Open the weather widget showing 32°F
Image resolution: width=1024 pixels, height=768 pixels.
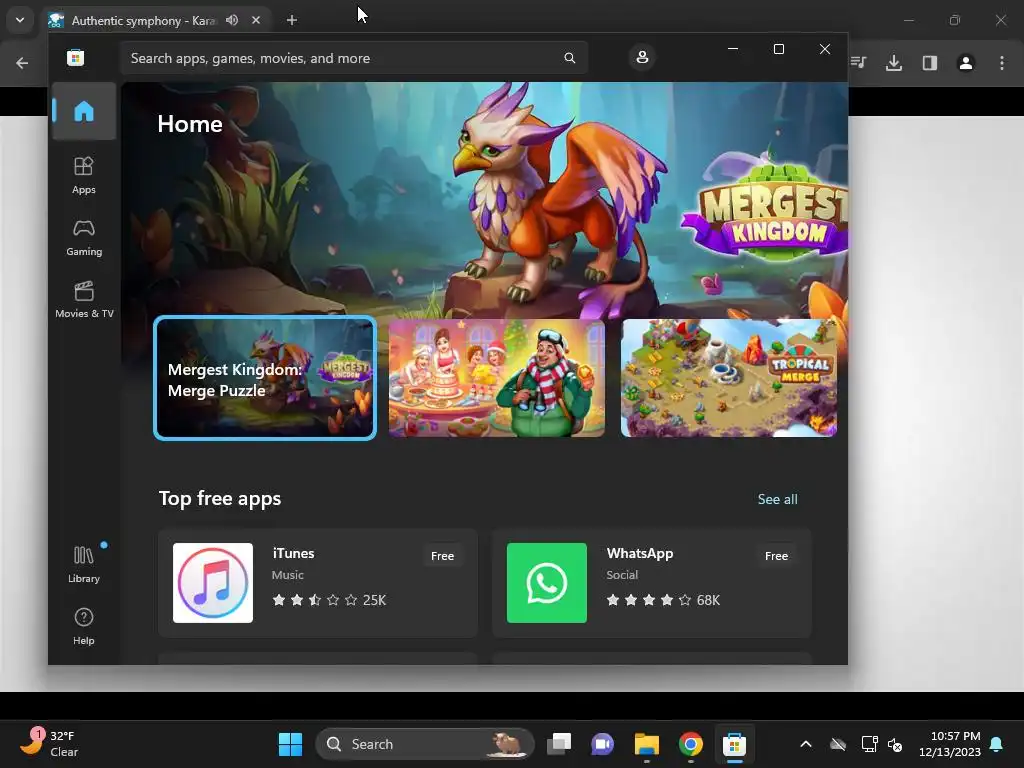tap(49, 743)
